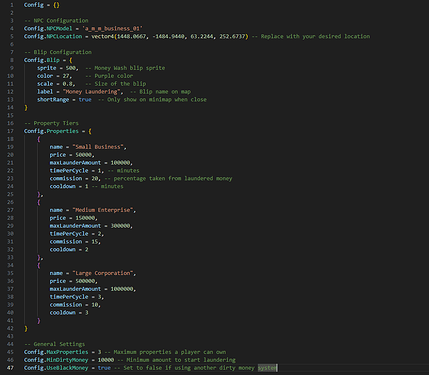Click 'timePerCycle = 3' on line 38
The height and width of the screenshot is (375, 429).
click(75, 297)
